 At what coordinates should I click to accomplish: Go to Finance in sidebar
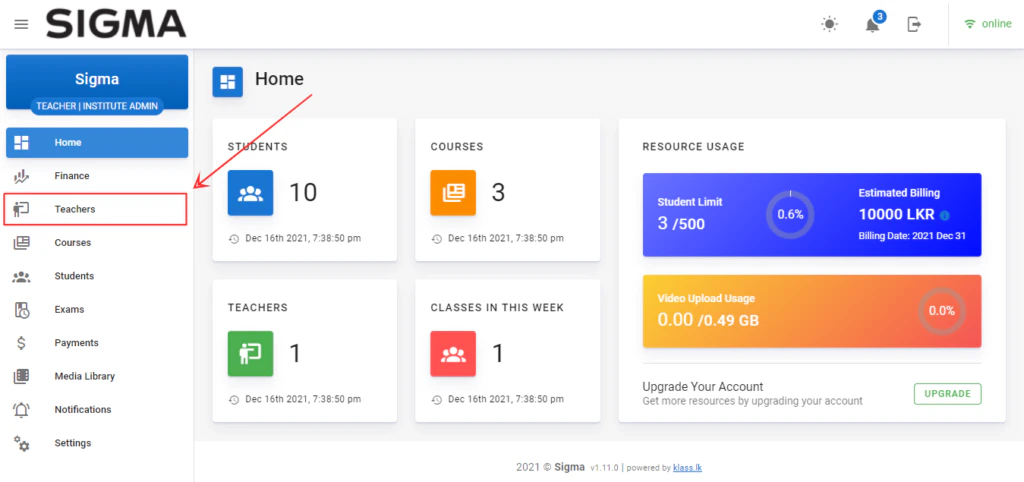[97, 176]
